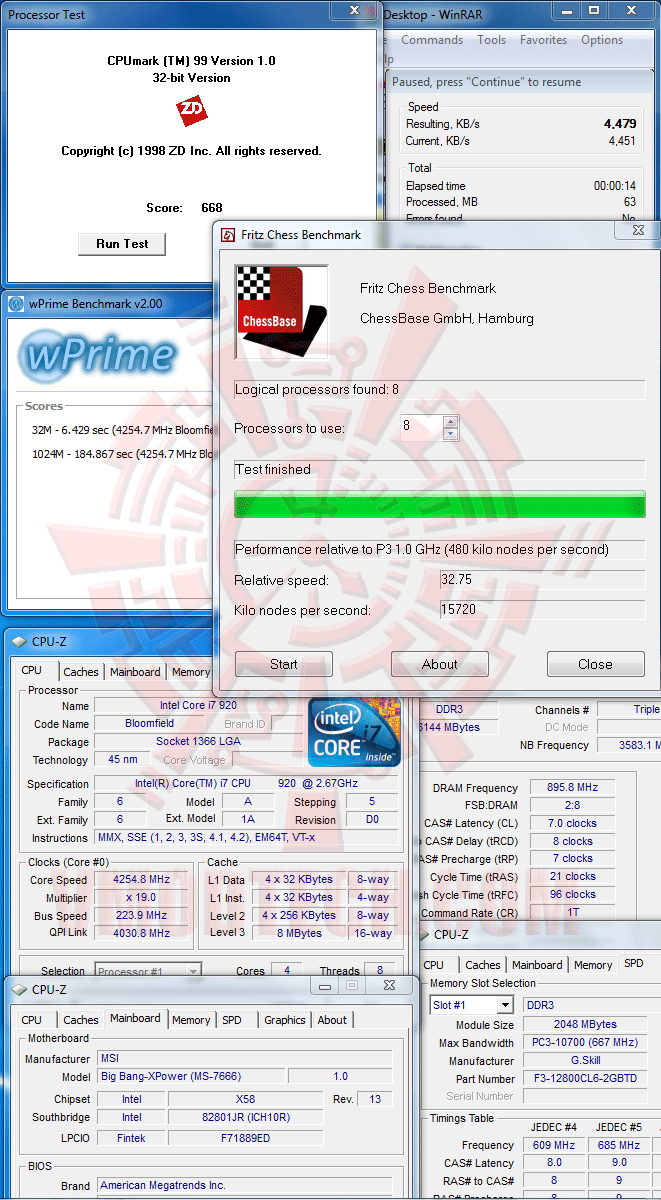The image size is (661, 1200).
Task: Select Caches tab in Mainboard CPU-Z window
Action: pos(81,1020)
